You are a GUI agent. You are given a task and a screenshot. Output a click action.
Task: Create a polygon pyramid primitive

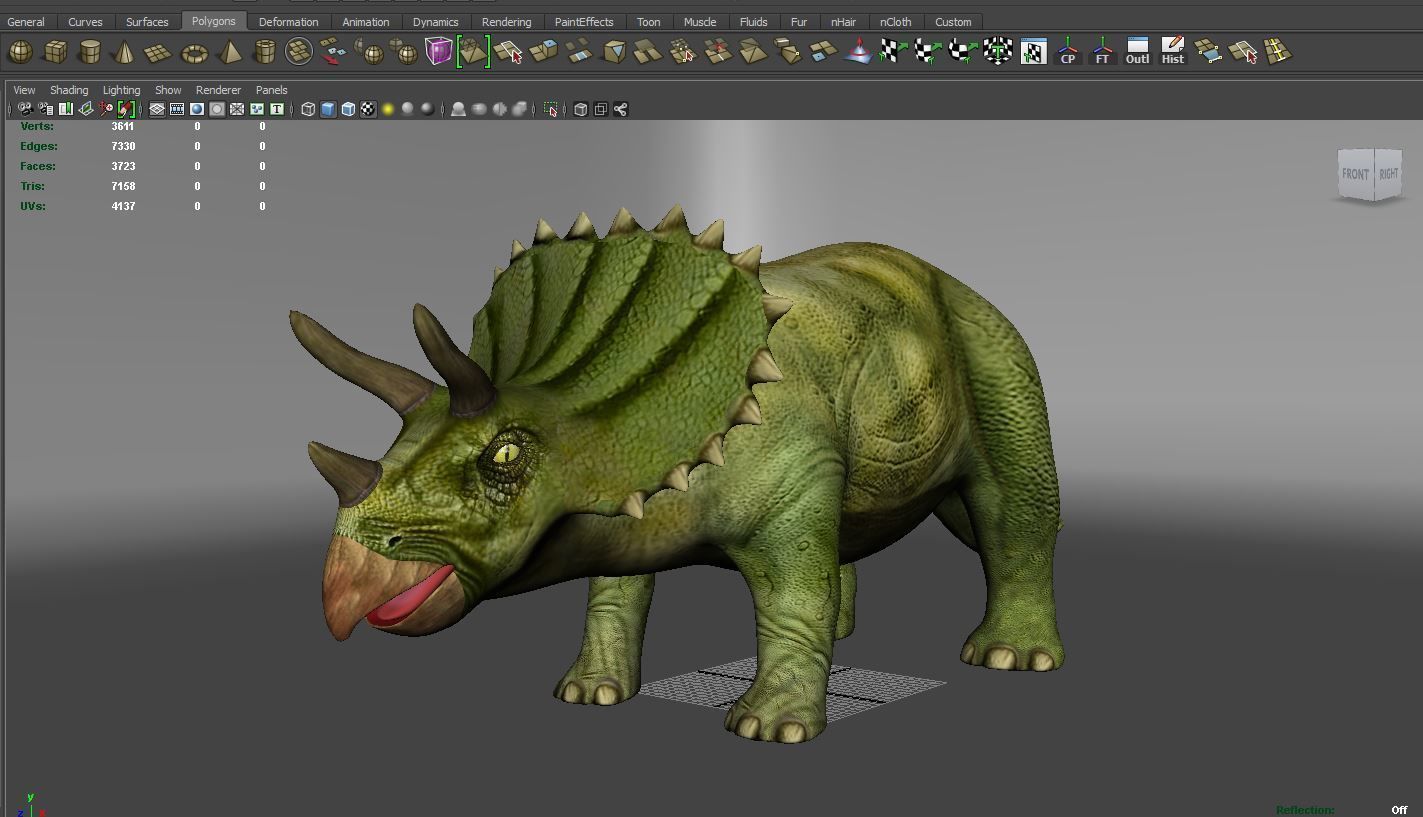(x=230, y=51)
